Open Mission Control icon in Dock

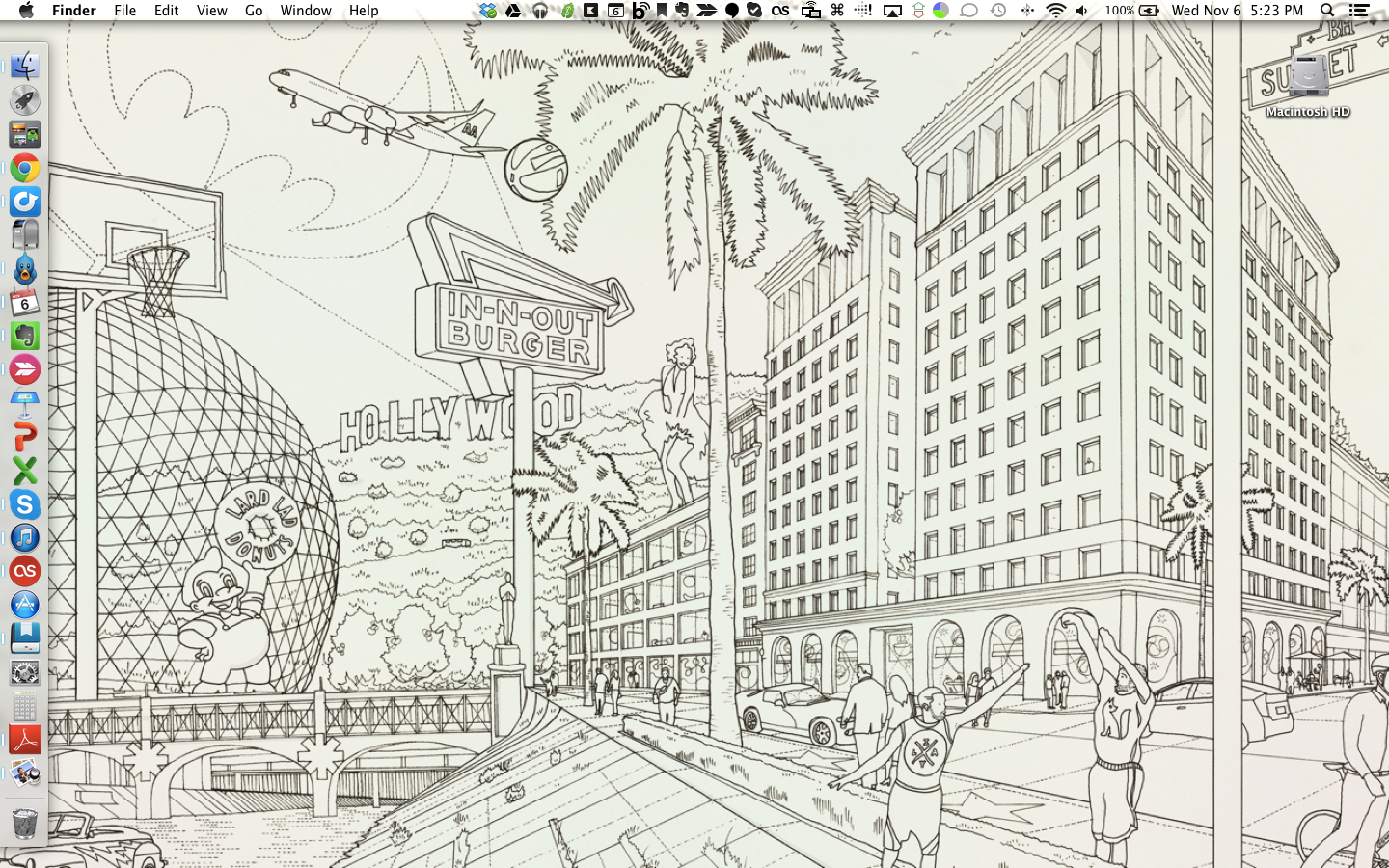(25, 134)
